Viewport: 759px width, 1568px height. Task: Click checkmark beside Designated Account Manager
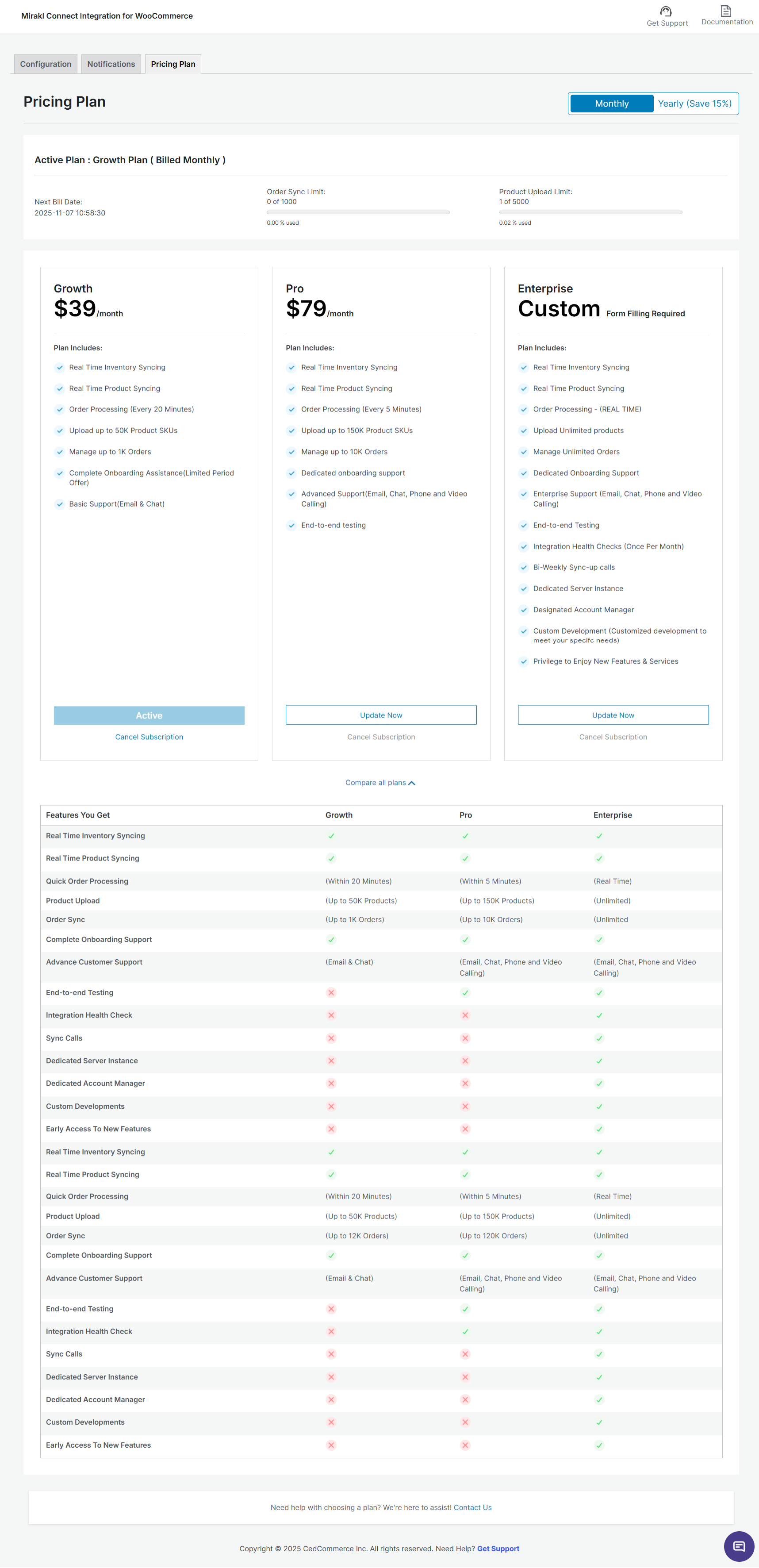[x=523, y=610]
